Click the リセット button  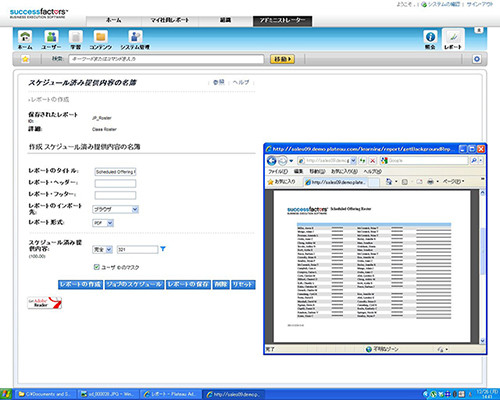coord(243,284)
